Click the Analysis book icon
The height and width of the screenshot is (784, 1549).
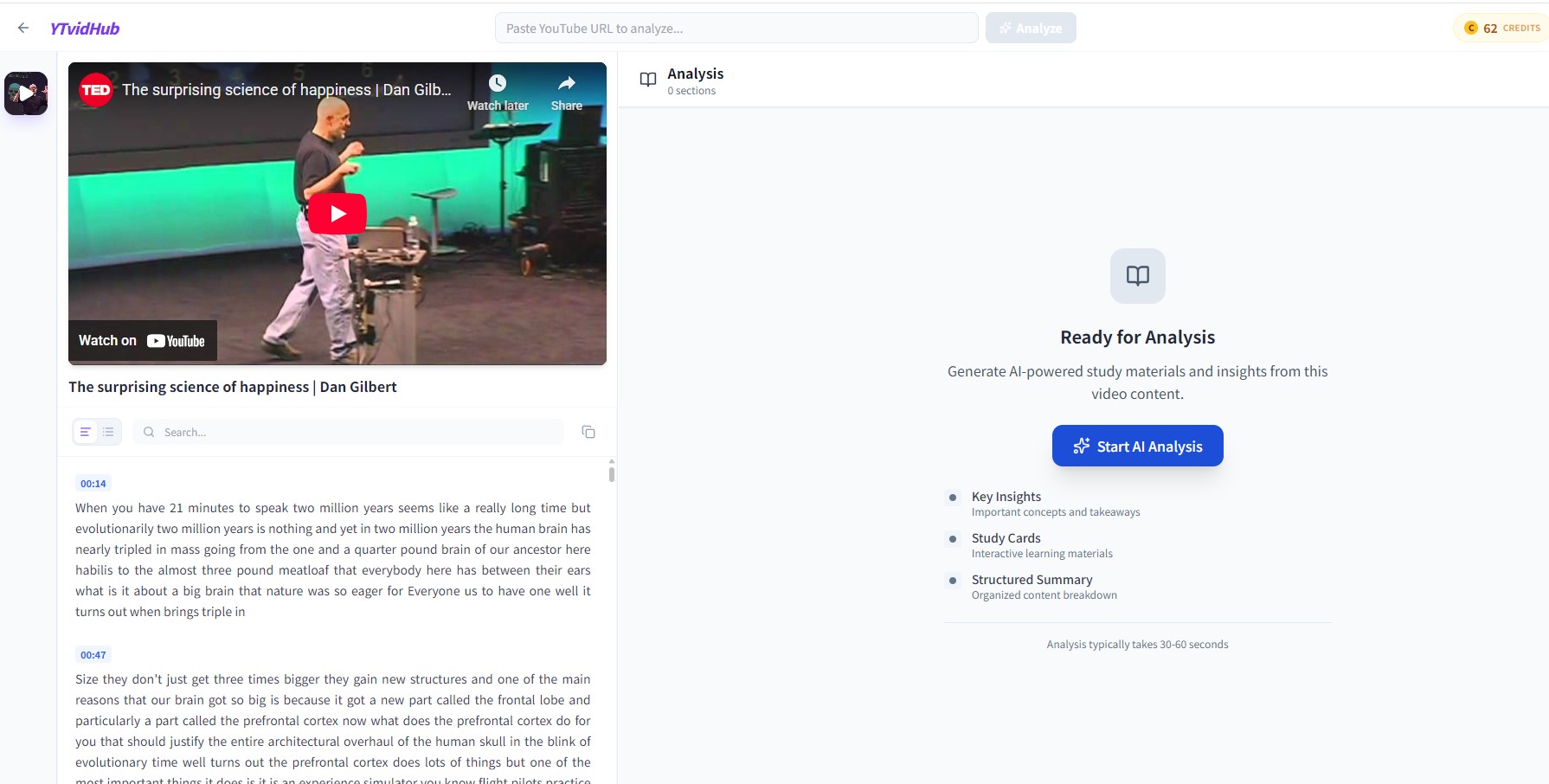coord(648,80)
